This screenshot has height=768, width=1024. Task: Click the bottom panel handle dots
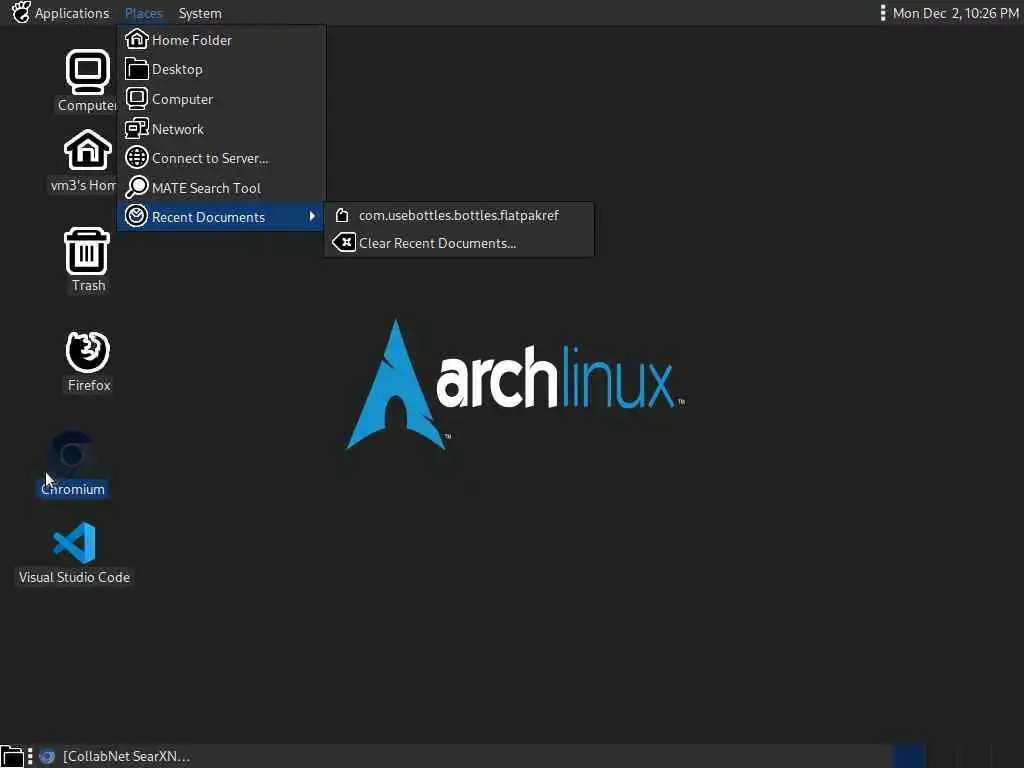point(30,757)
